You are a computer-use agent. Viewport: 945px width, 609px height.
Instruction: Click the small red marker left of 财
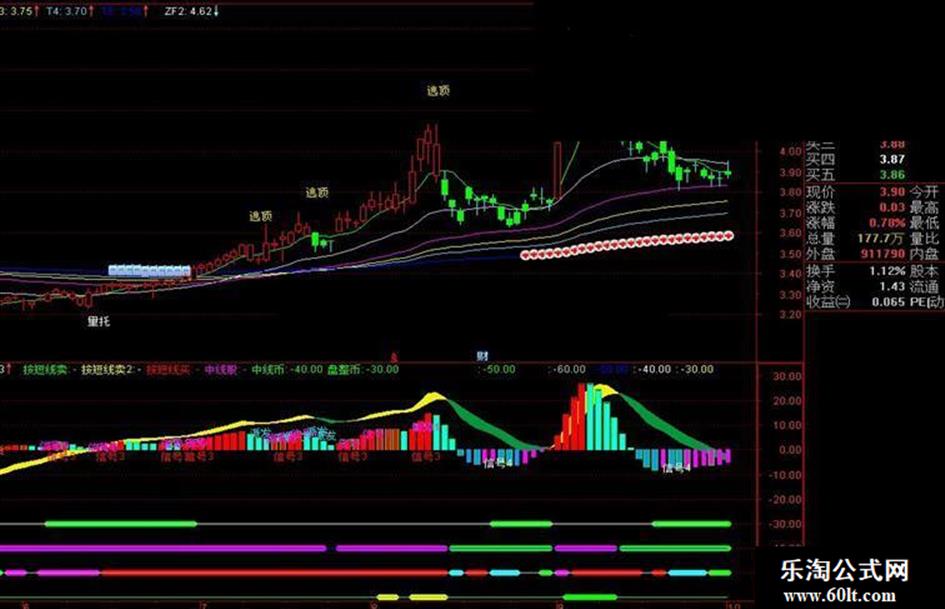394,356
